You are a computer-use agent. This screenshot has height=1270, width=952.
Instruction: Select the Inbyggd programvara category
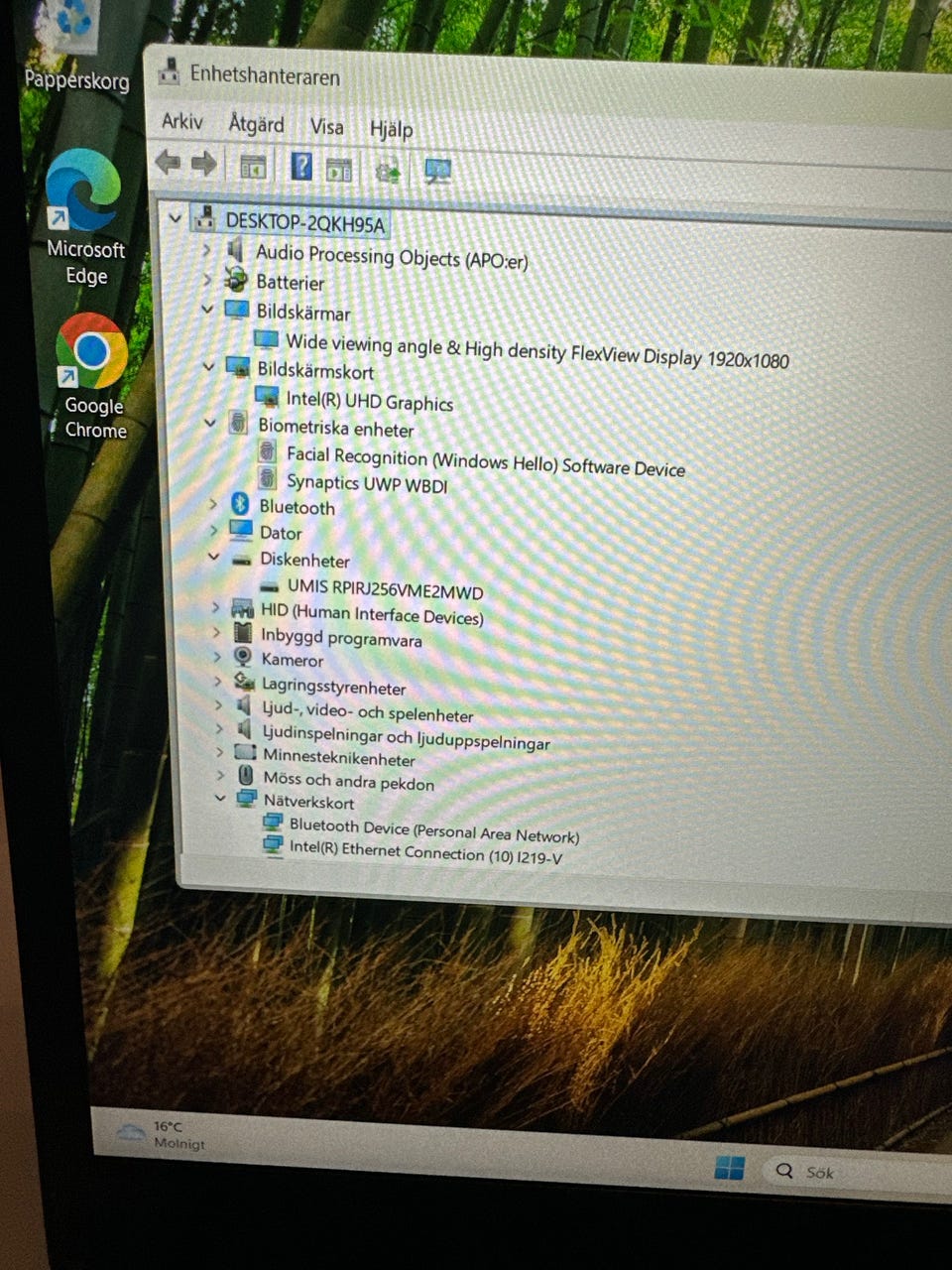(341, 638)
